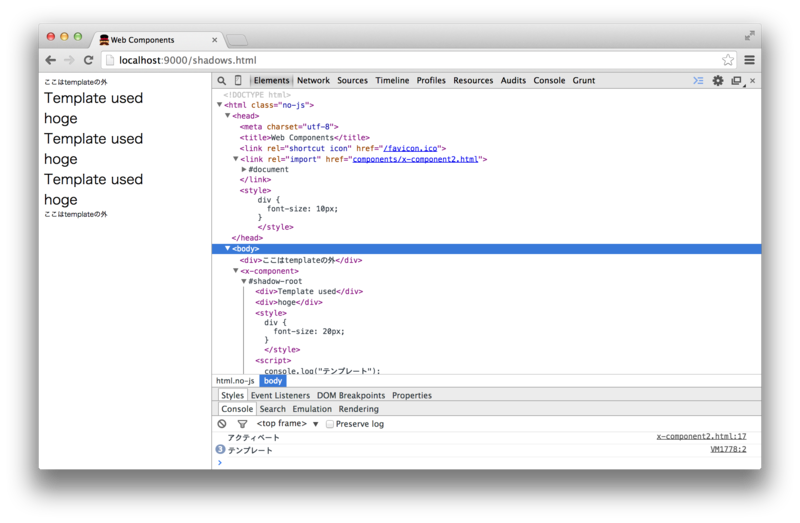This screenshot has height=523, width=800.
Task: Select the Rendering drawer tab
Action: pos(359,409)
